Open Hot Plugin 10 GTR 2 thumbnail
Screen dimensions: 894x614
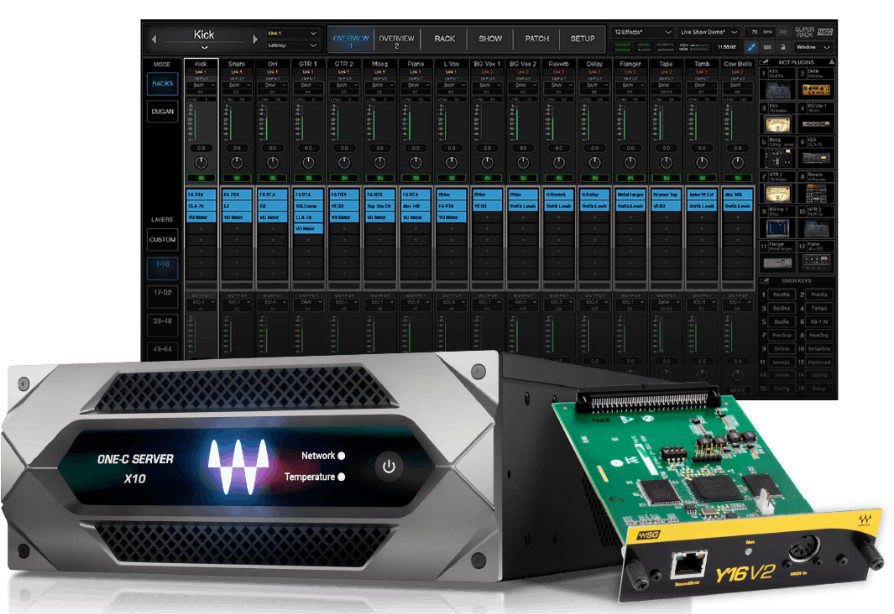[x=816, y=229]
